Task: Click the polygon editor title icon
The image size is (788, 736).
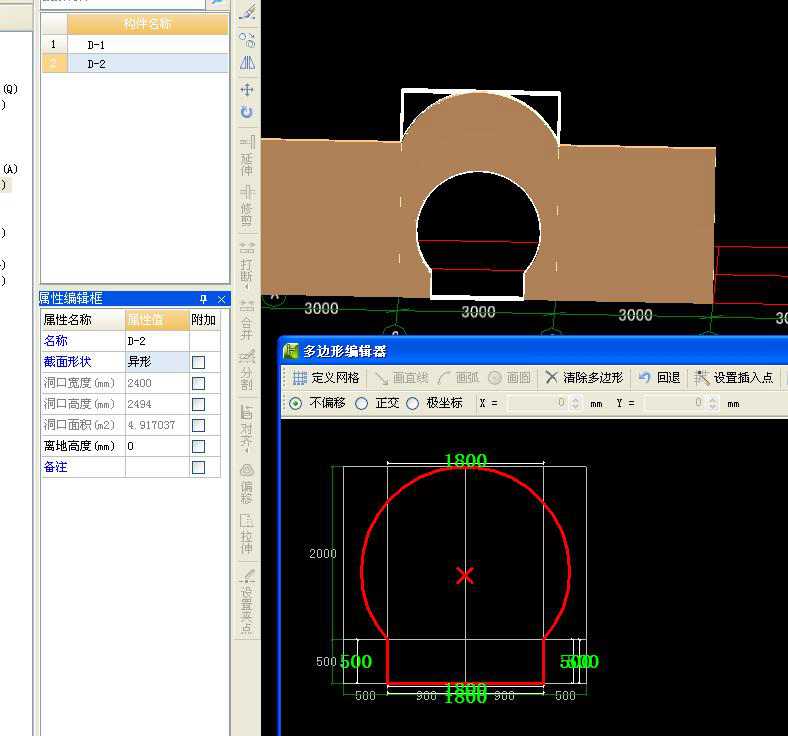Action: (x=291, y=351)
